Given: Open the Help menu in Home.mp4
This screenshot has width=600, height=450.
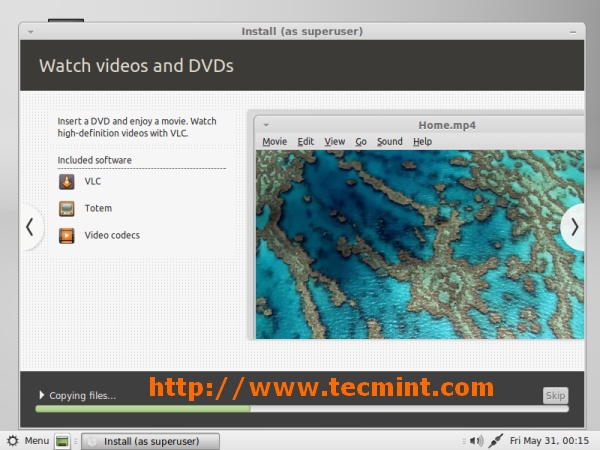Looking at the screenshot, I should 422,142.
